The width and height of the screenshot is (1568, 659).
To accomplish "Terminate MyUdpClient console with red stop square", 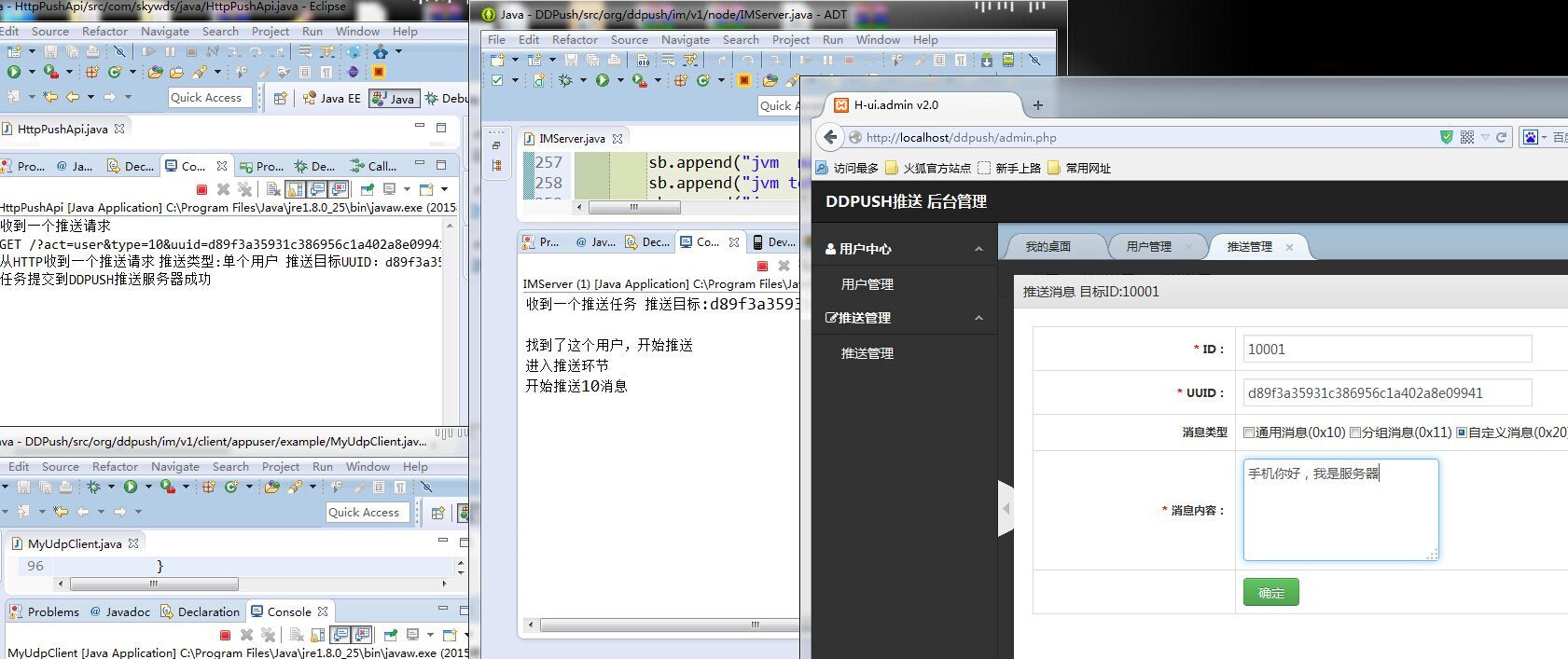I will pos(225,635).
